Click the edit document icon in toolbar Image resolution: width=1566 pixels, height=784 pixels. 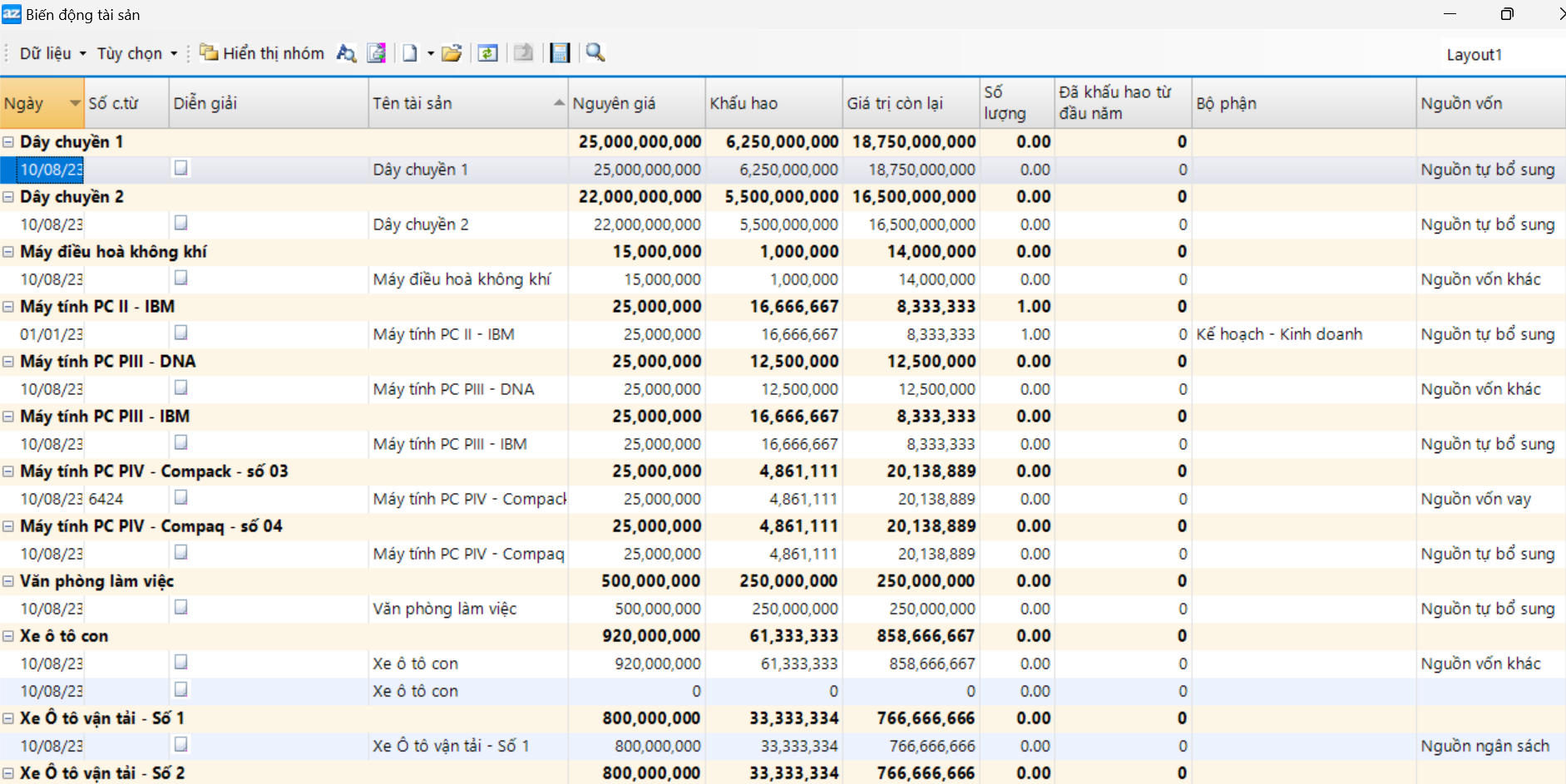pos(377,53)
